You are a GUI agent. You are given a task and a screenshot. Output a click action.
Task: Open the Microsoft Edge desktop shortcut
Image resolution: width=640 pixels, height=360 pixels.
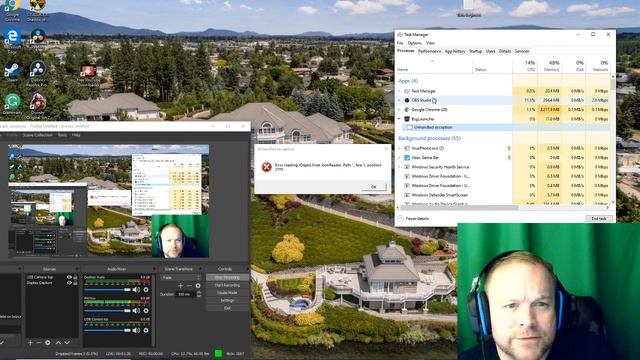pos(12,41)
